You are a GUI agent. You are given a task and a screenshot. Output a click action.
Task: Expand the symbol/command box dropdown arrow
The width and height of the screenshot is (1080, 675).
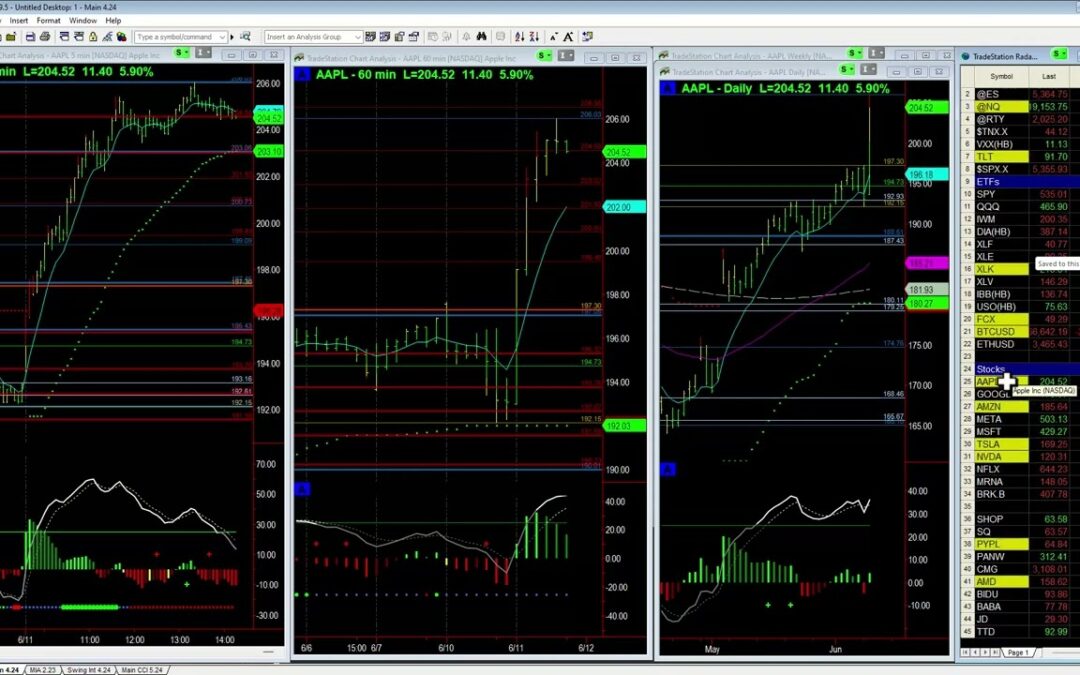(222, 37)
